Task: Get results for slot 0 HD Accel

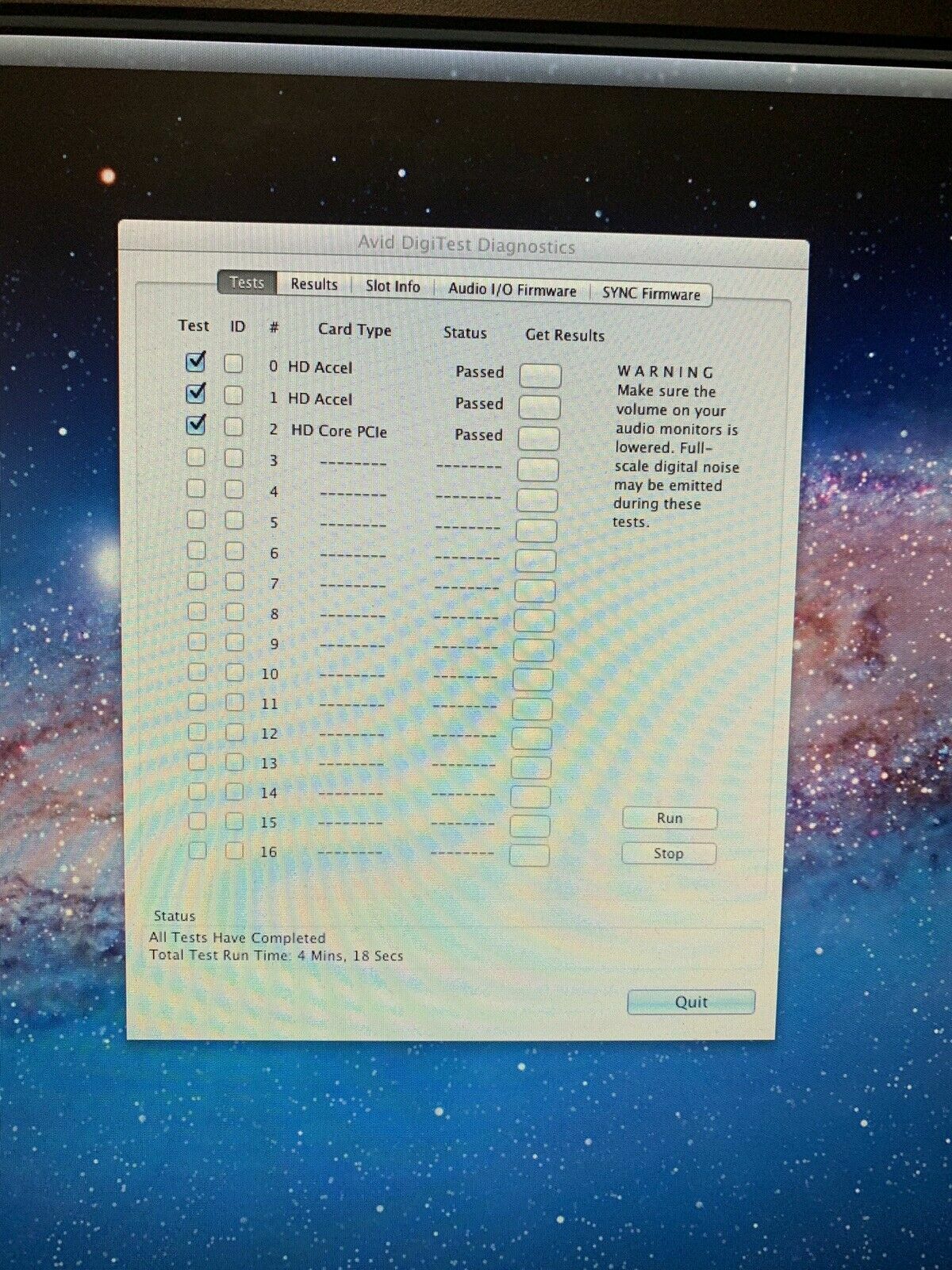Action: pyautogui.click(x=540, y=375)
